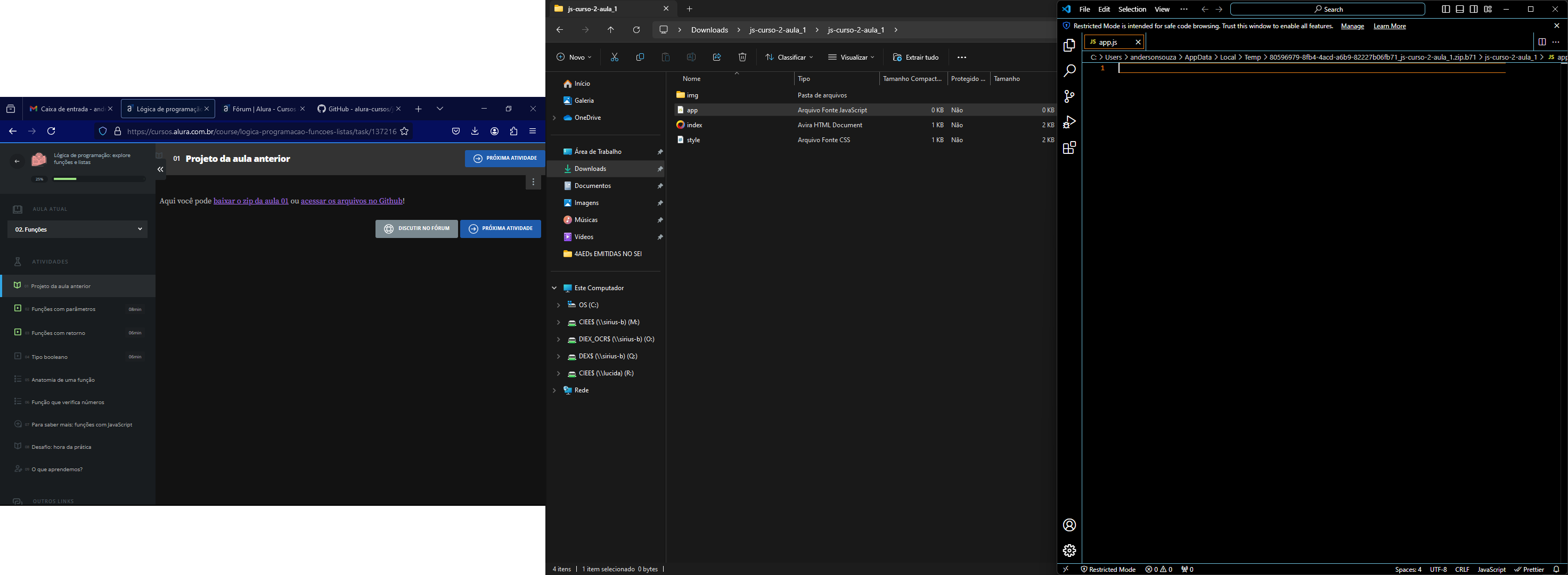Click DISCUTIR NO FÓRUM button
The height and width of the screenshot is (575, 1568).
[x=416, y=229]
